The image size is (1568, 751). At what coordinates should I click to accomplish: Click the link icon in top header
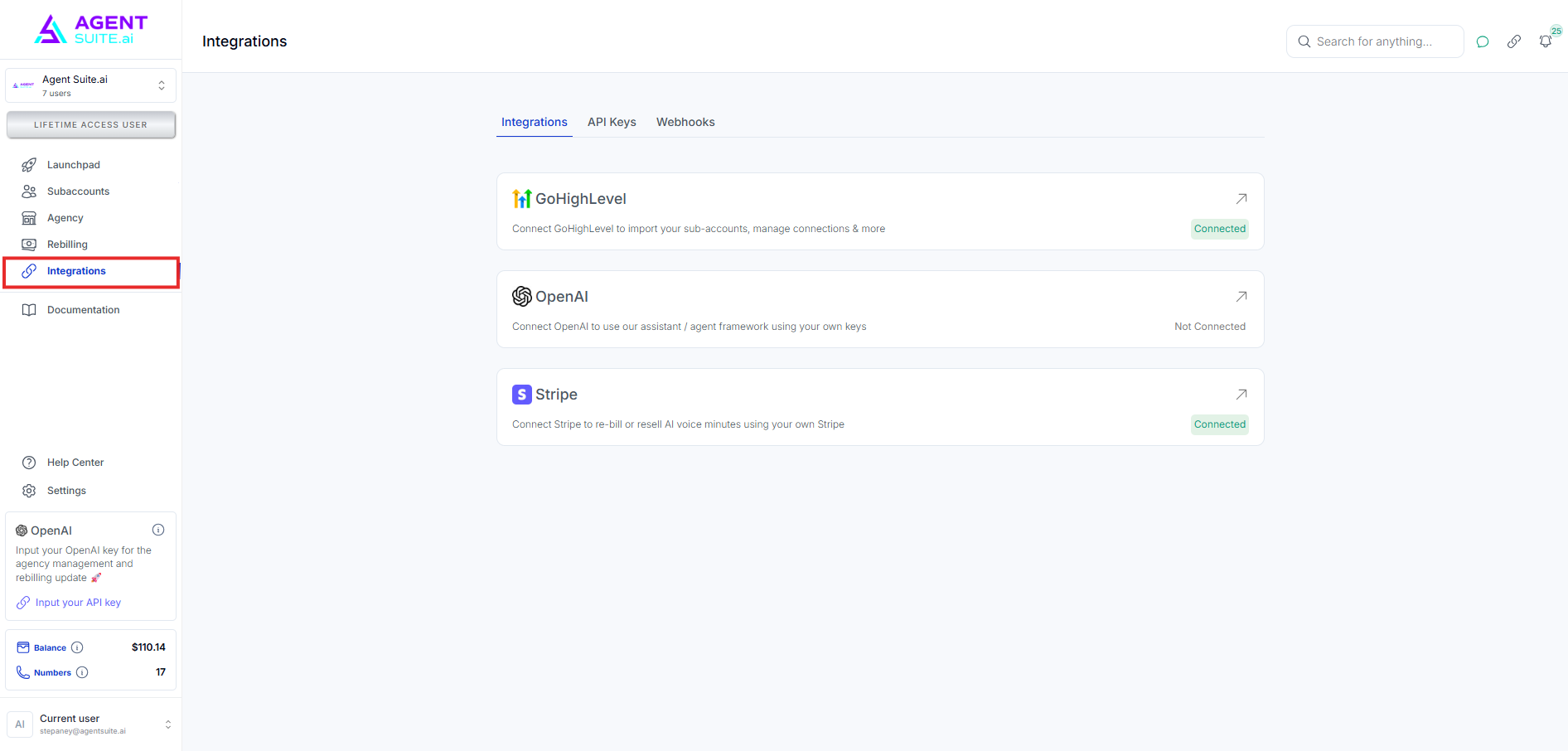click(x=1514, y=41)
